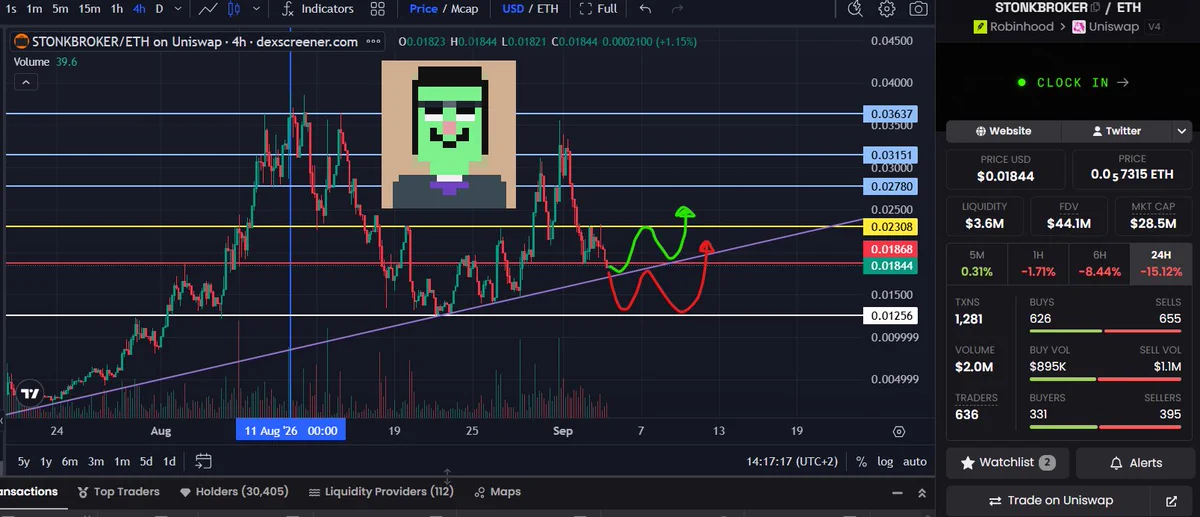Select the 1h timeframe
The height and width of the screenshot is (517, 1200).
coord(117,9)
